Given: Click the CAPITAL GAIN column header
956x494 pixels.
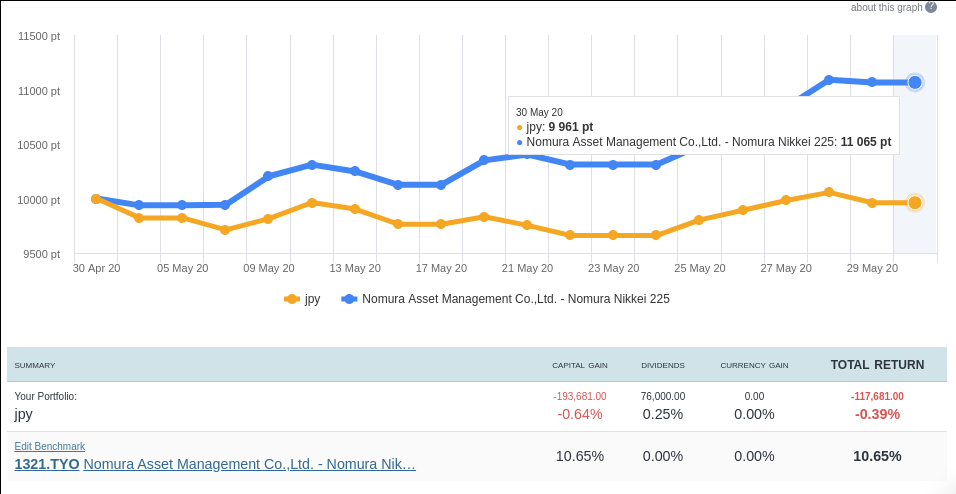Looking at the screenshot, I should point(579,366).
